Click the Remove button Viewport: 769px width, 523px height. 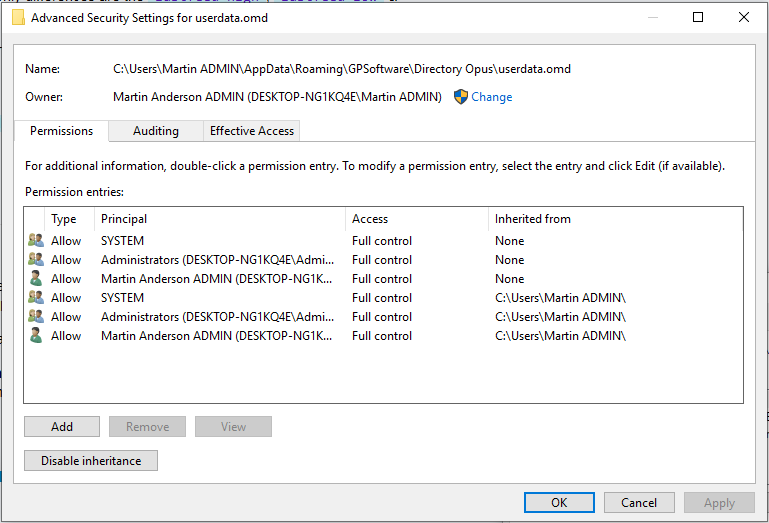pyautogui.click(x=147, y=427)
